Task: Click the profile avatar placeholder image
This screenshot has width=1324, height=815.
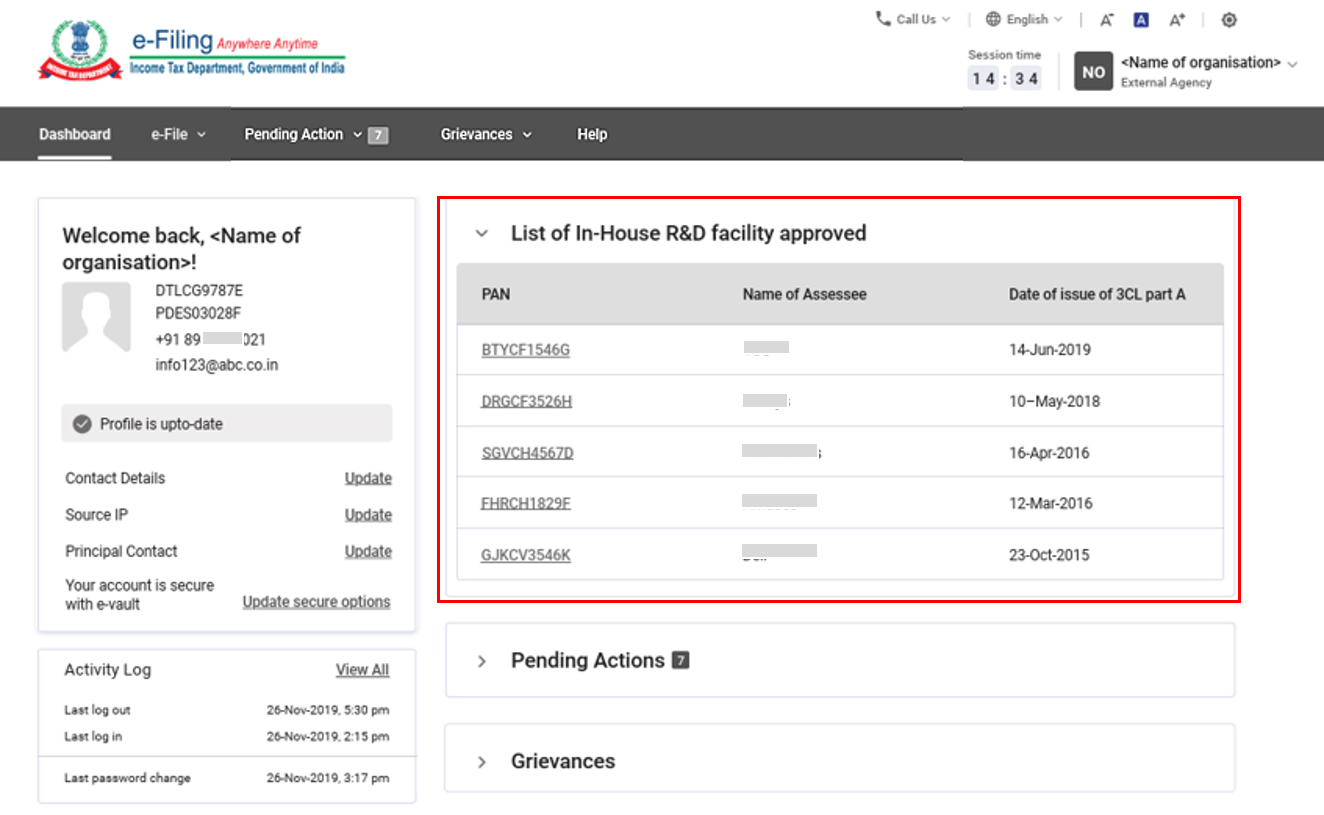Action: [x=96, y=317]
